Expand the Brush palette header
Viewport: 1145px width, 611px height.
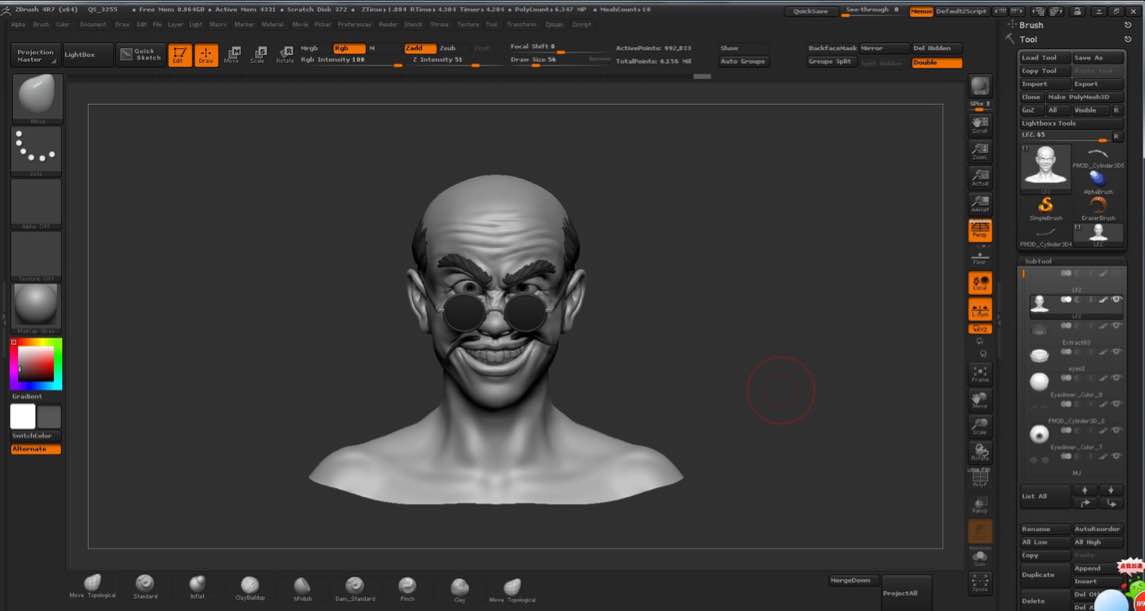1030,25
